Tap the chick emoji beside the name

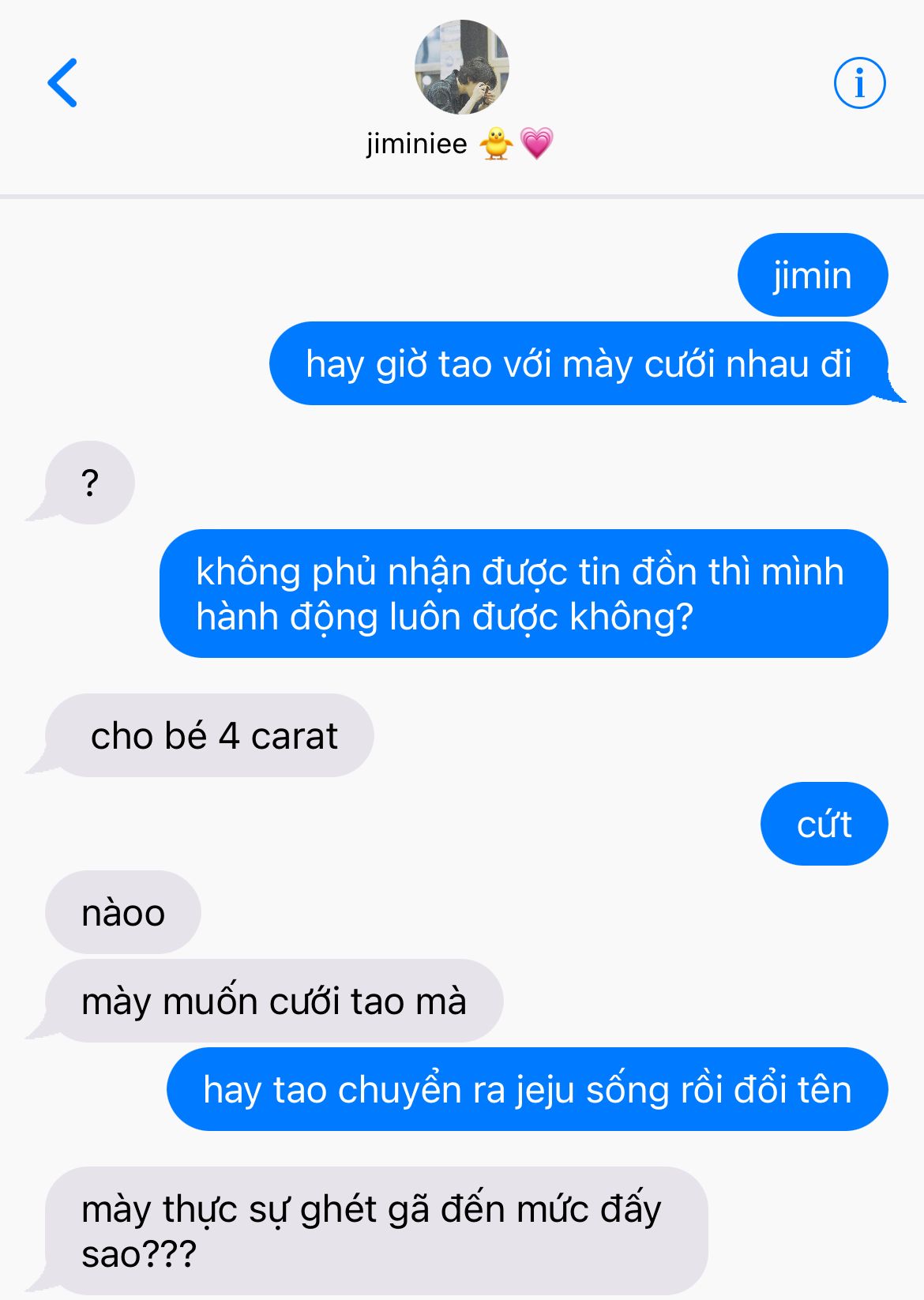click(496, 144)
